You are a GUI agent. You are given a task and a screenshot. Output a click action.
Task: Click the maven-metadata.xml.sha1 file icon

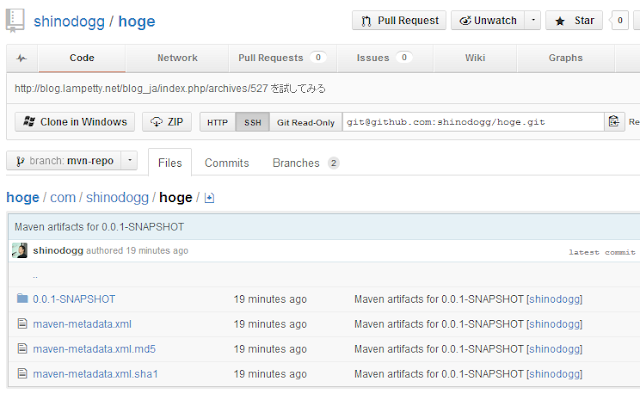click(x=22, y=374)
